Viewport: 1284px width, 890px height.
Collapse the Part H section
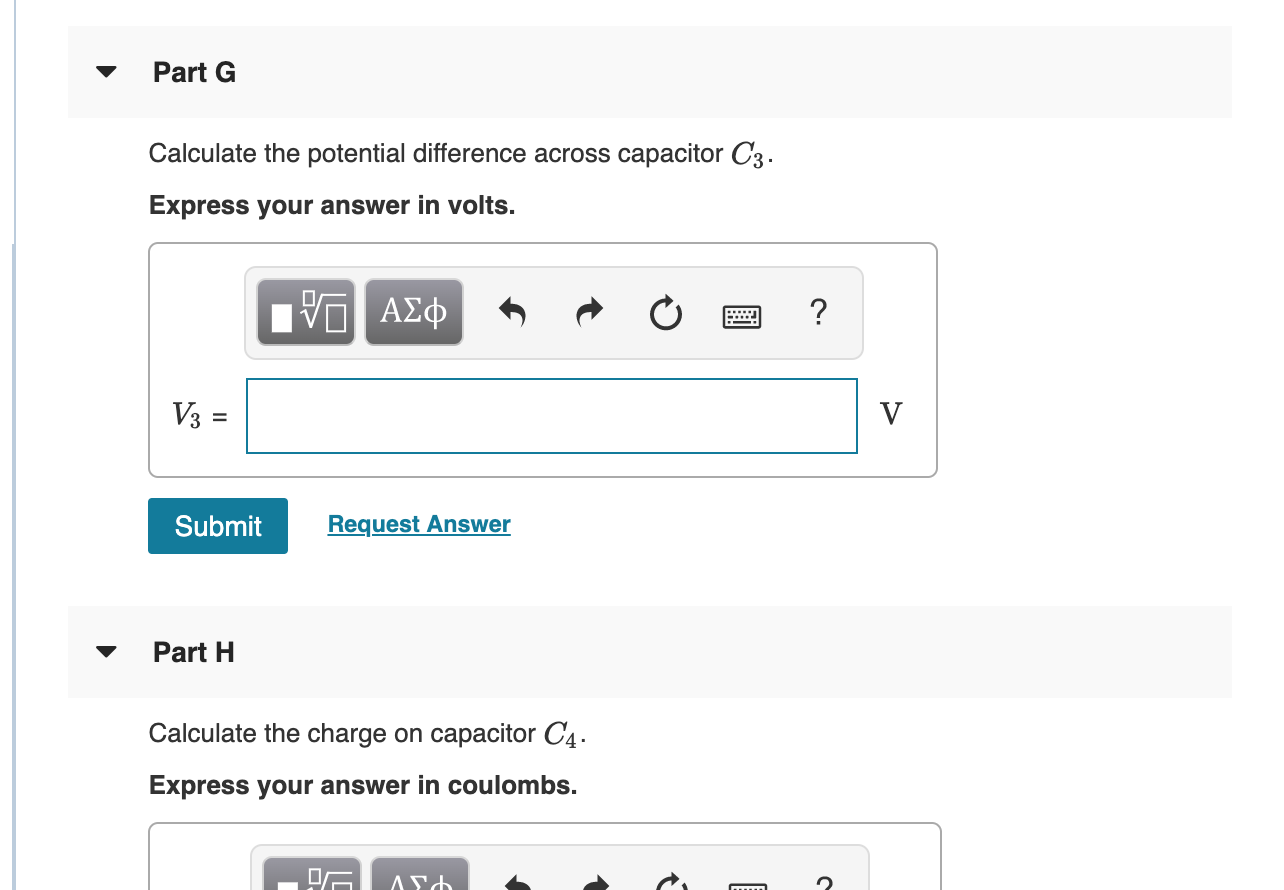(x=105, y=651)
